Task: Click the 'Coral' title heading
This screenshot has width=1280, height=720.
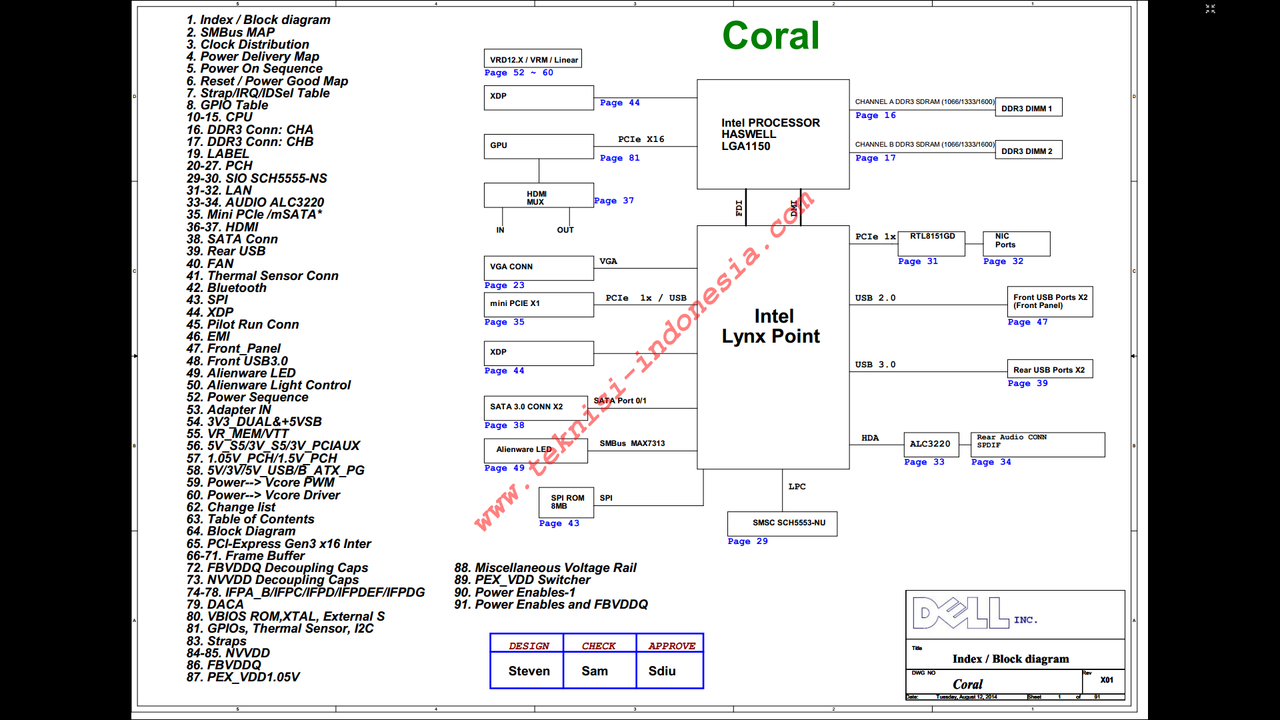Action: click(x=771, y=35)
